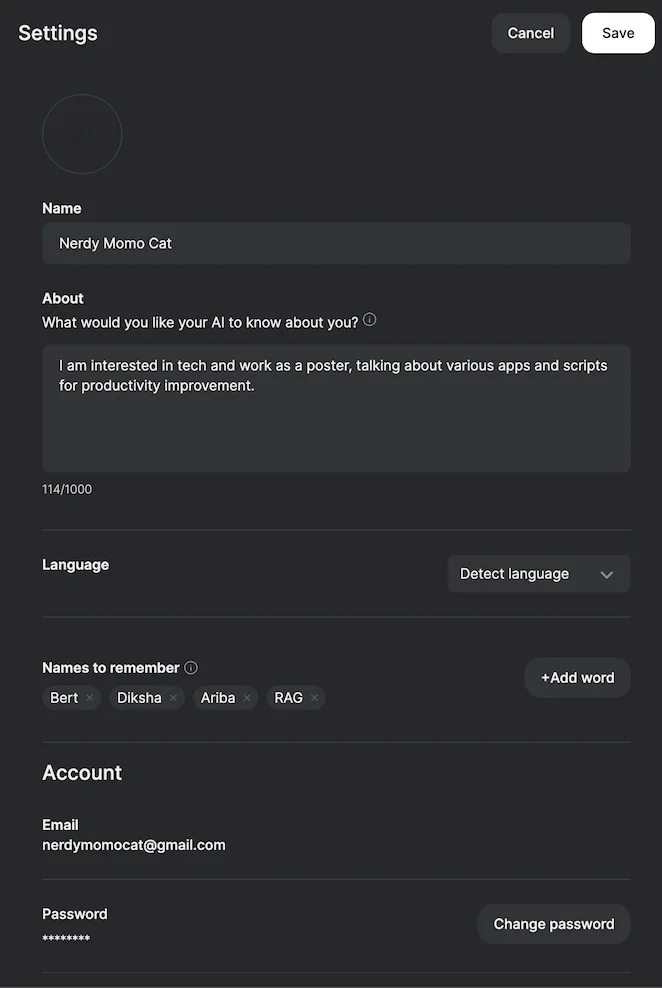Viewport: 662px width, 988px height.
Task: Cancel the settings changes
Action: [x=530, y=33]
